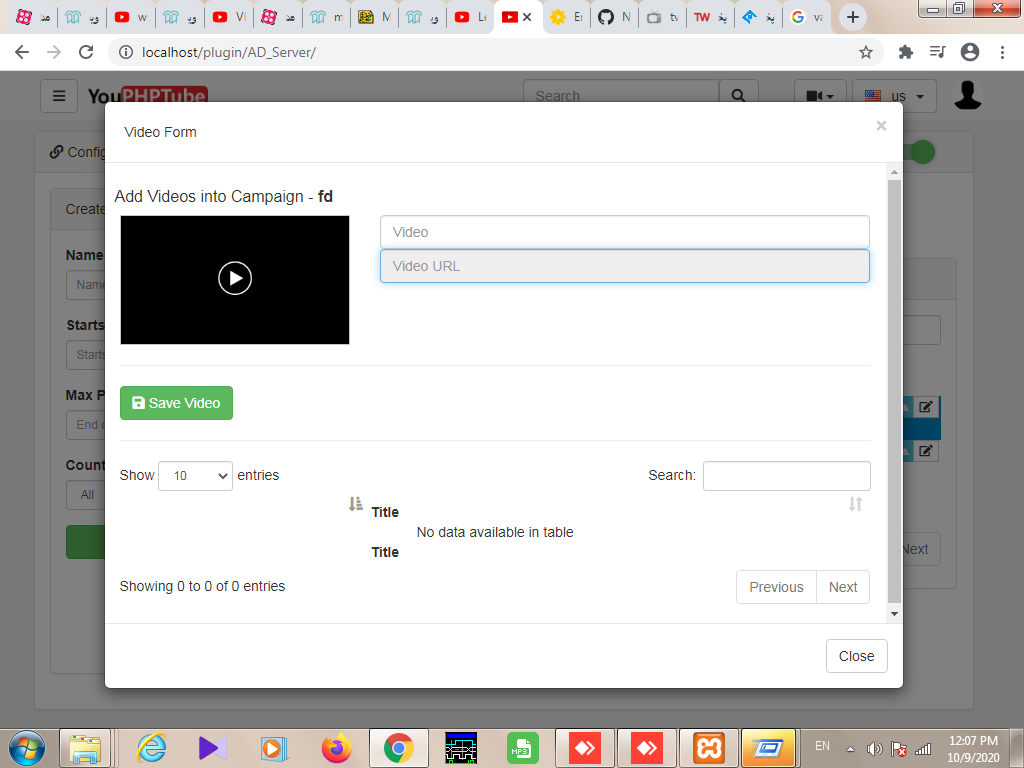Click the search magnifier icon in the header

(x=739, y=95)
